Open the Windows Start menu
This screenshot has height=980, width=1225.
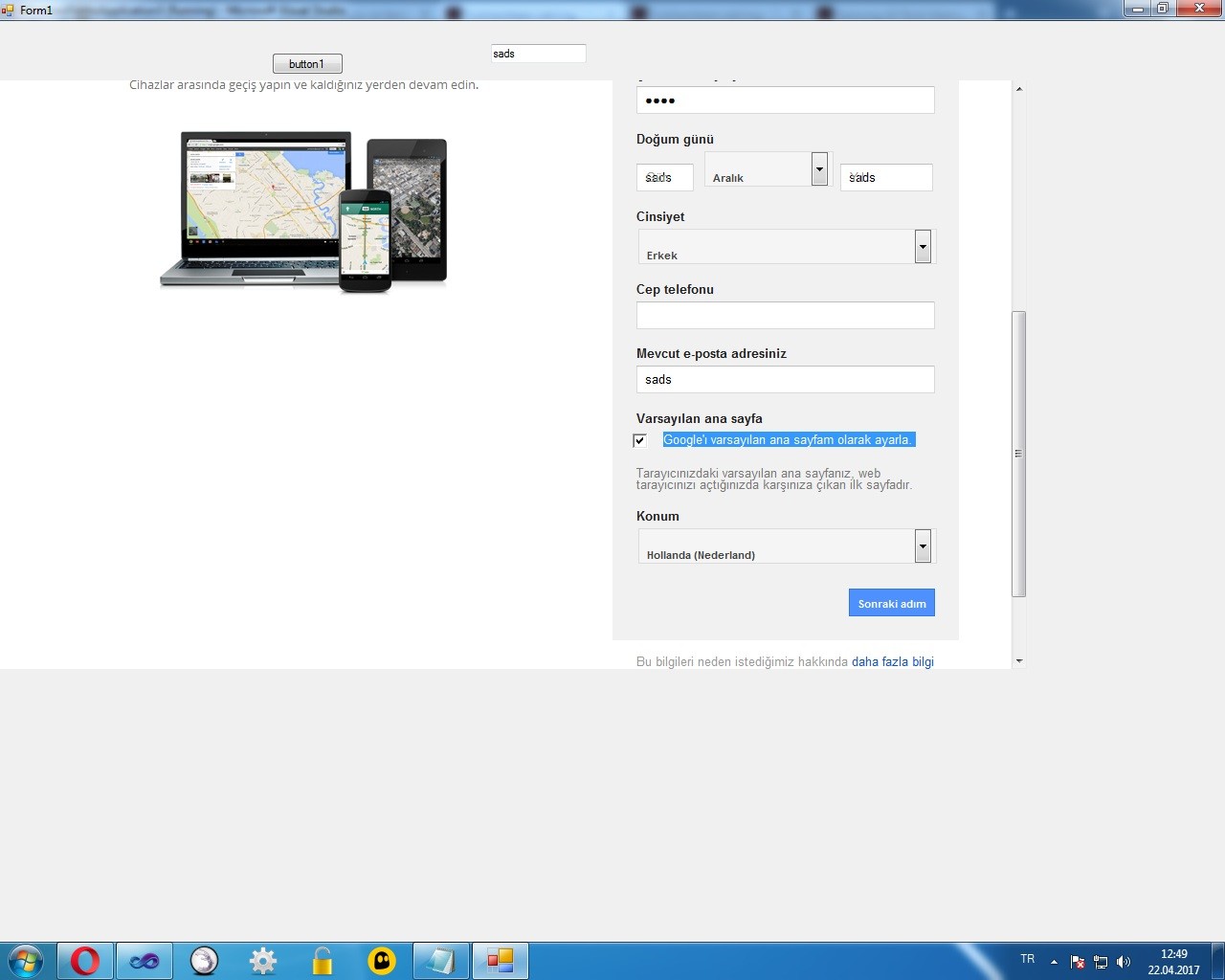(x=26, y=960)
